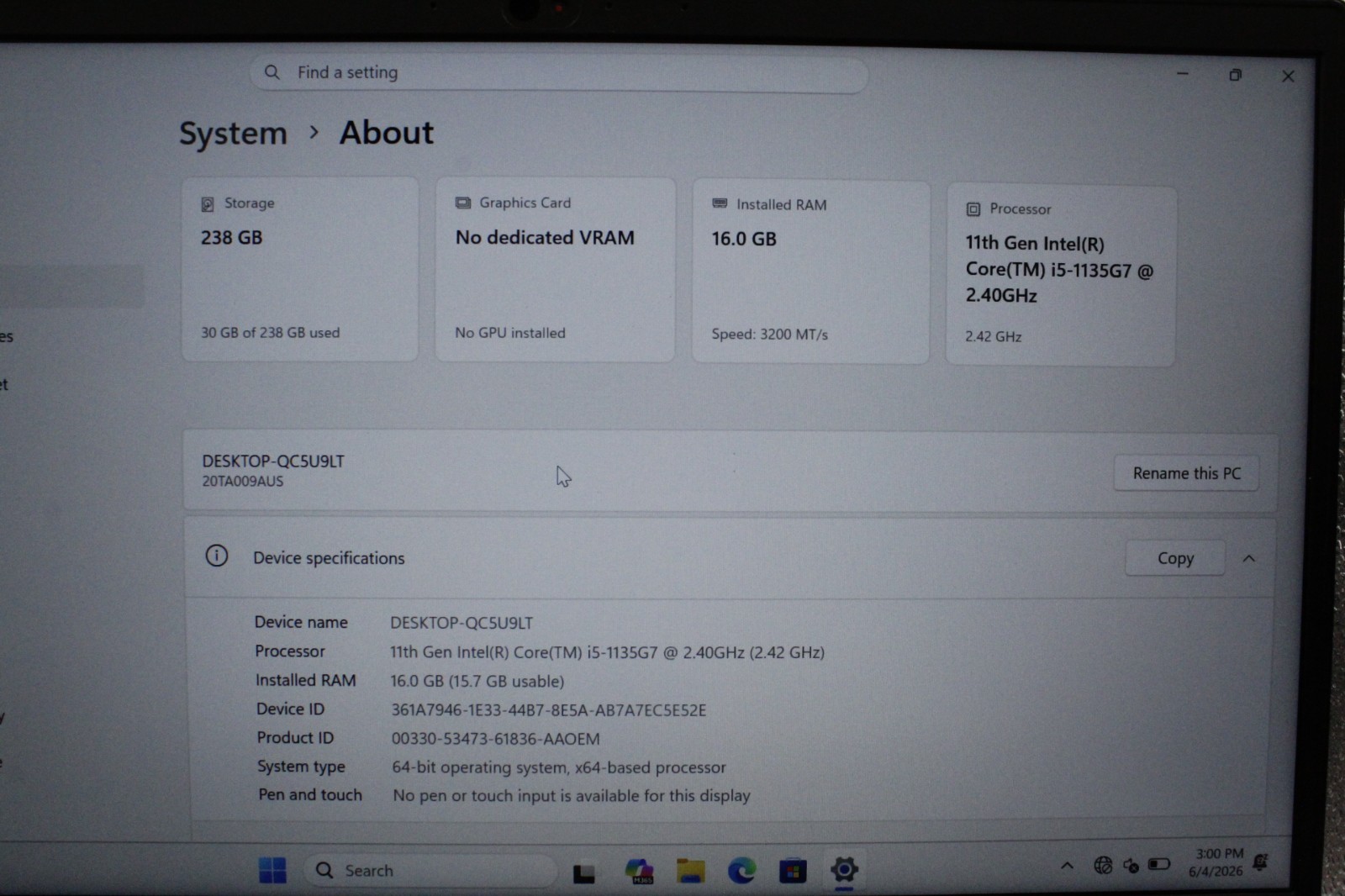The height and width of the screenshot is (896, 1345).
Task: Click the 2.42 GHz text in Processor card
Action: (x=993, y=337)
